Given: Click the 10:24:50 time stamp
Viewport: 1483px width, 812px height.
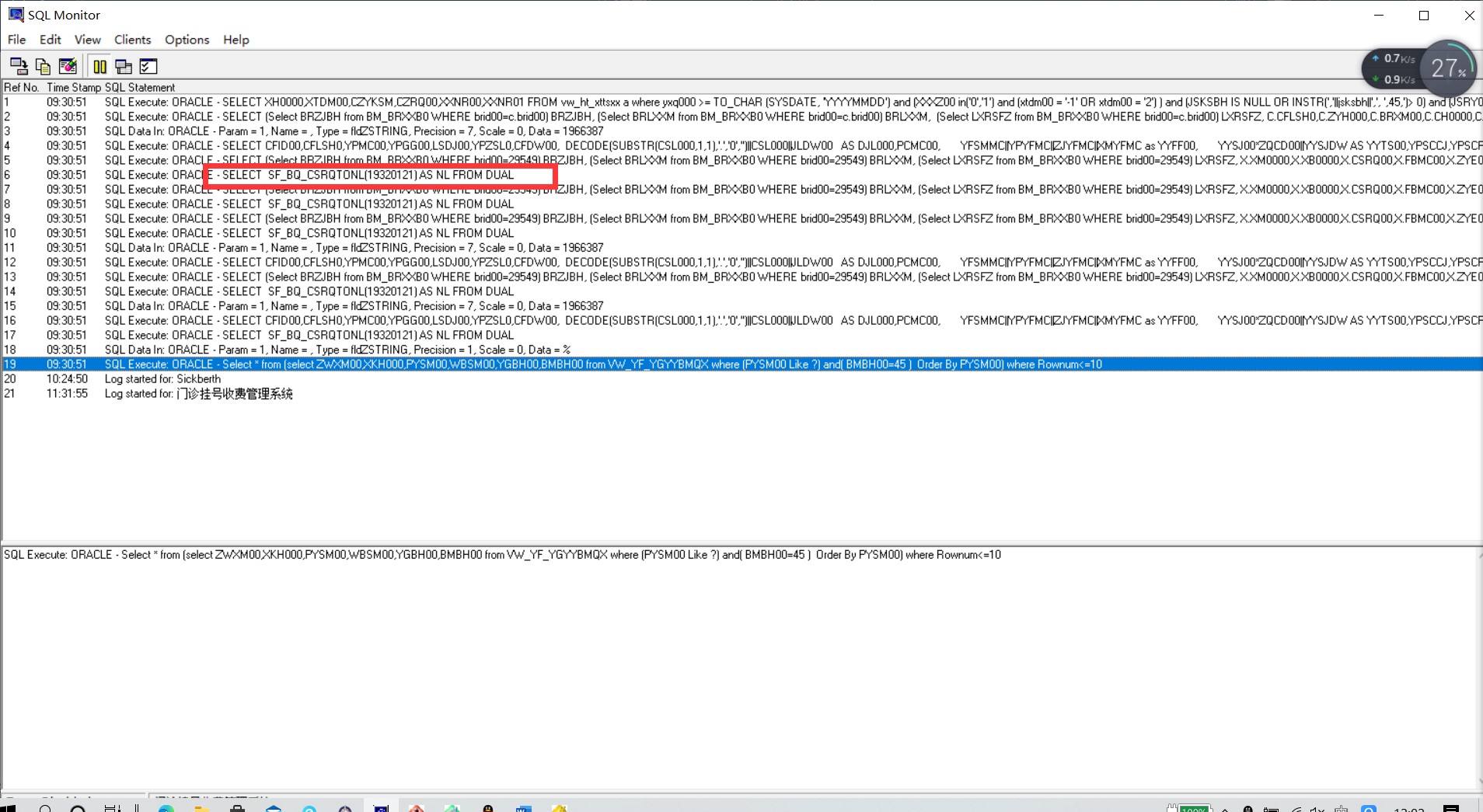Looking at the screenshot, I should pos(67,379).
